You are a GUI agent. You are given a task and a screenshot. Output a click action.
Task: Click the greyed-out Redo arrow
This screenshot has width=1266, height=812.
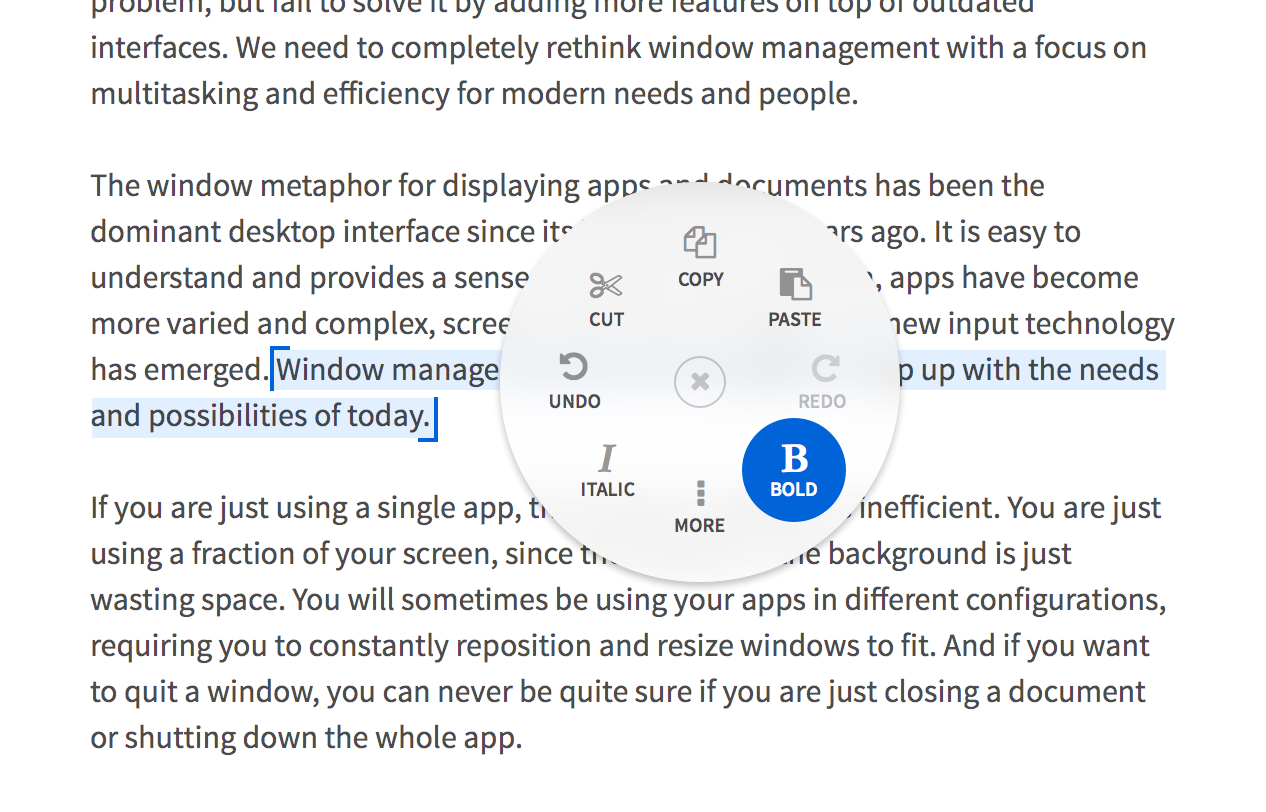coord(824,369)
